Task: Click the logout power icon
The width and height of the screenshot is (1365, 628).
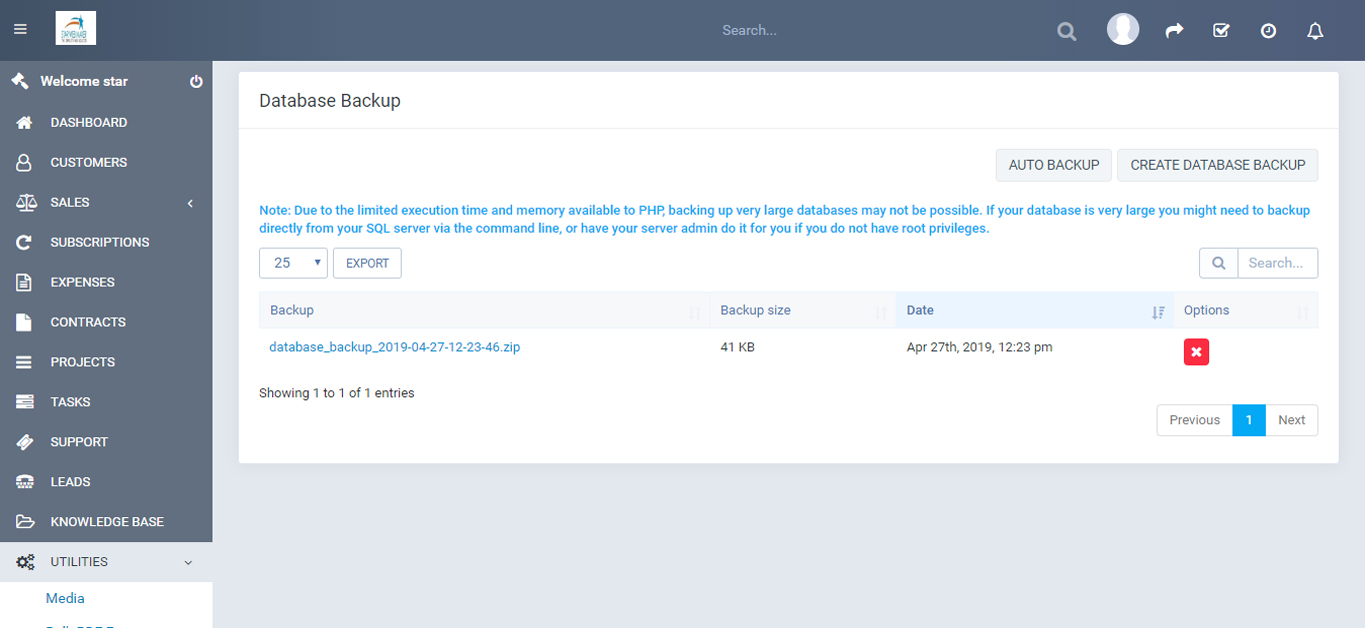Action: [196, 82]
